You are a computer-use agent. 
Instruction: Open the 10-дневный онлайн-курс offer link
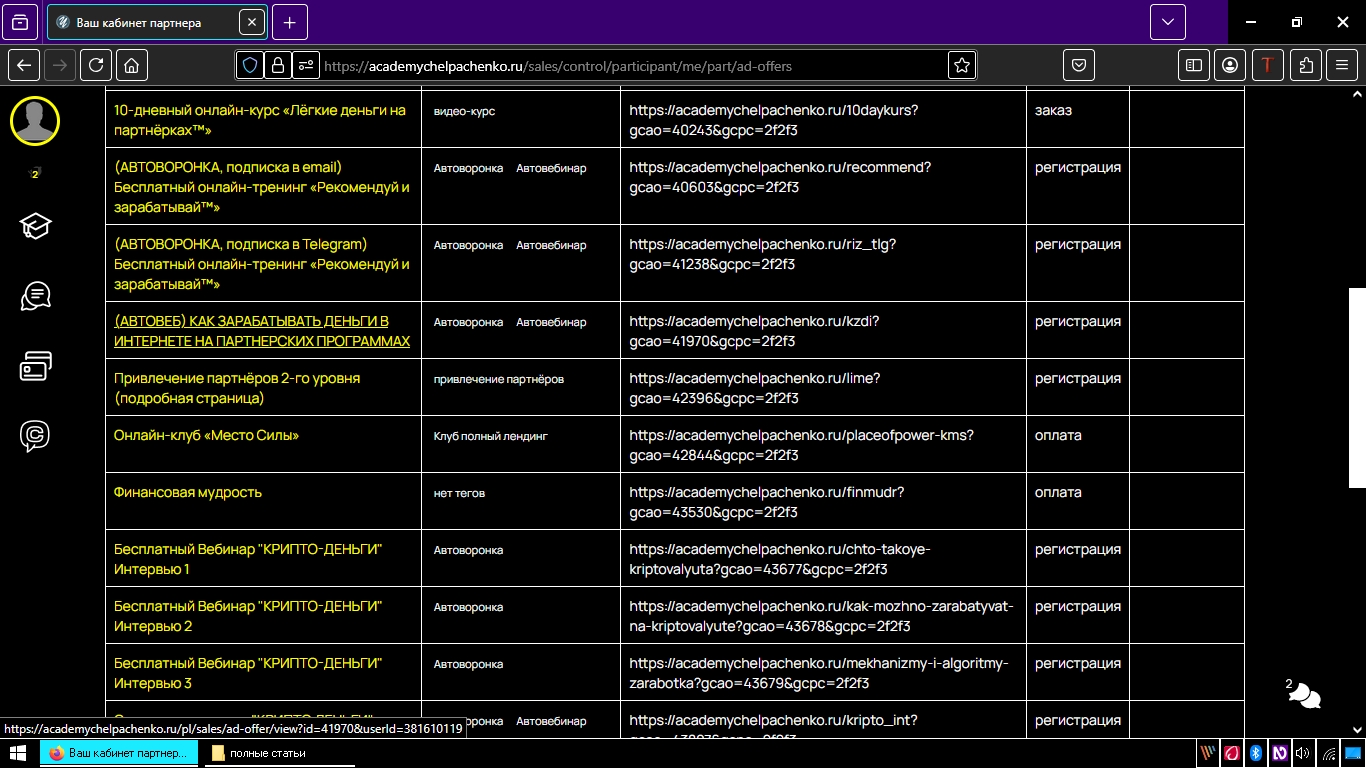click(x=260, y=120)
